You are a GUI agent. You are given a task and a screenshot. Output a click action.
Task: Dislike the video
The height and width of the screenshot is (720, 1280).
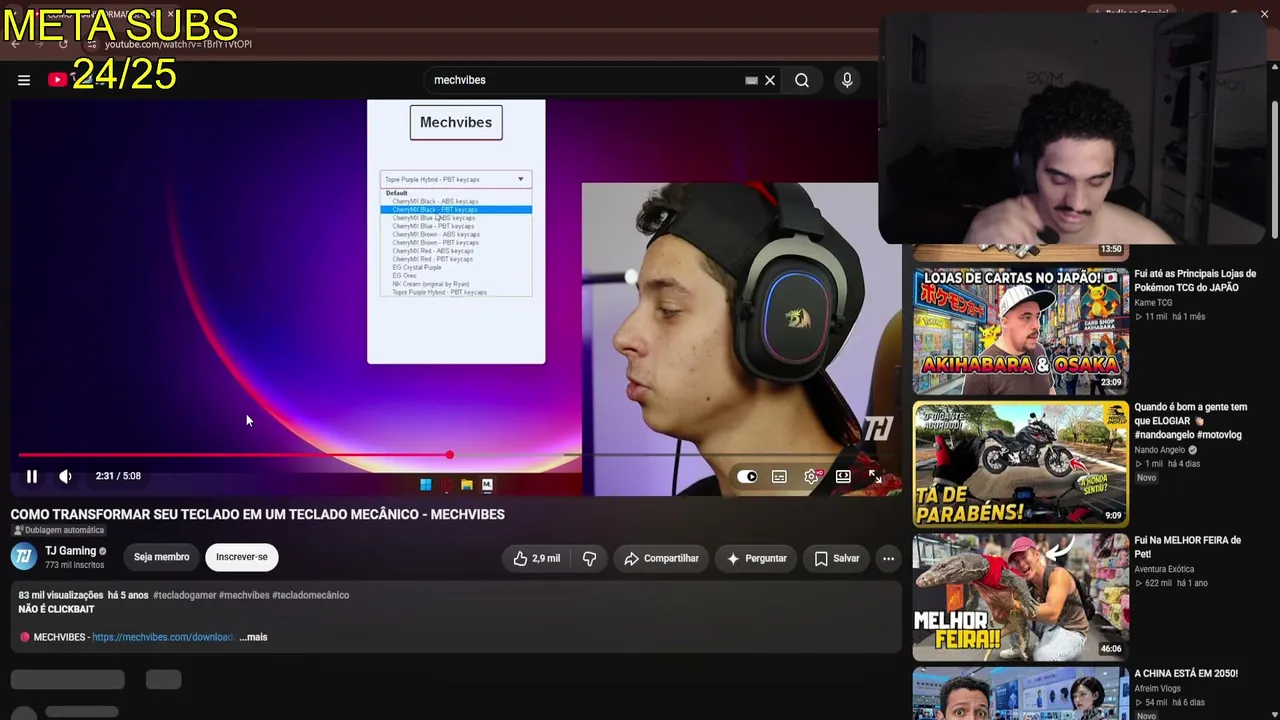click(589, 559)
